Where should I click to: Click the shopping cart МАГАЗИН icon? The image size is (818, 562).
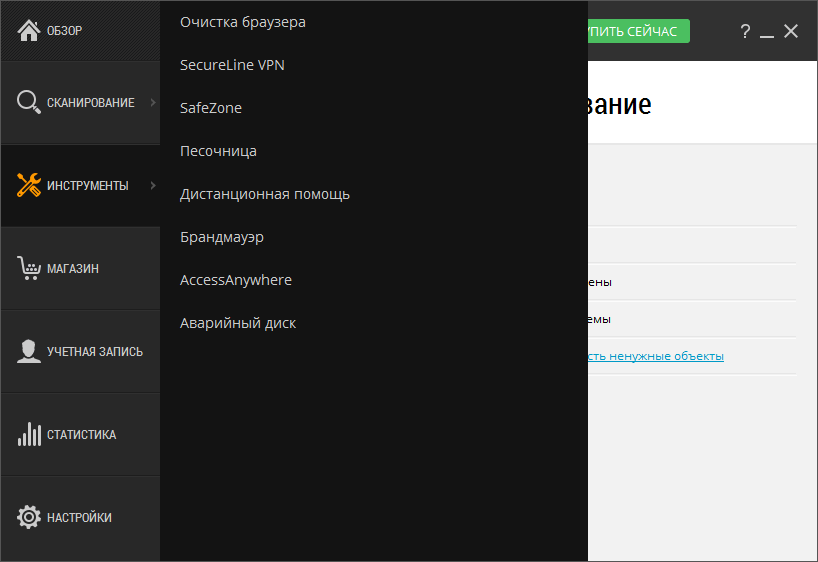click(29, 268)
